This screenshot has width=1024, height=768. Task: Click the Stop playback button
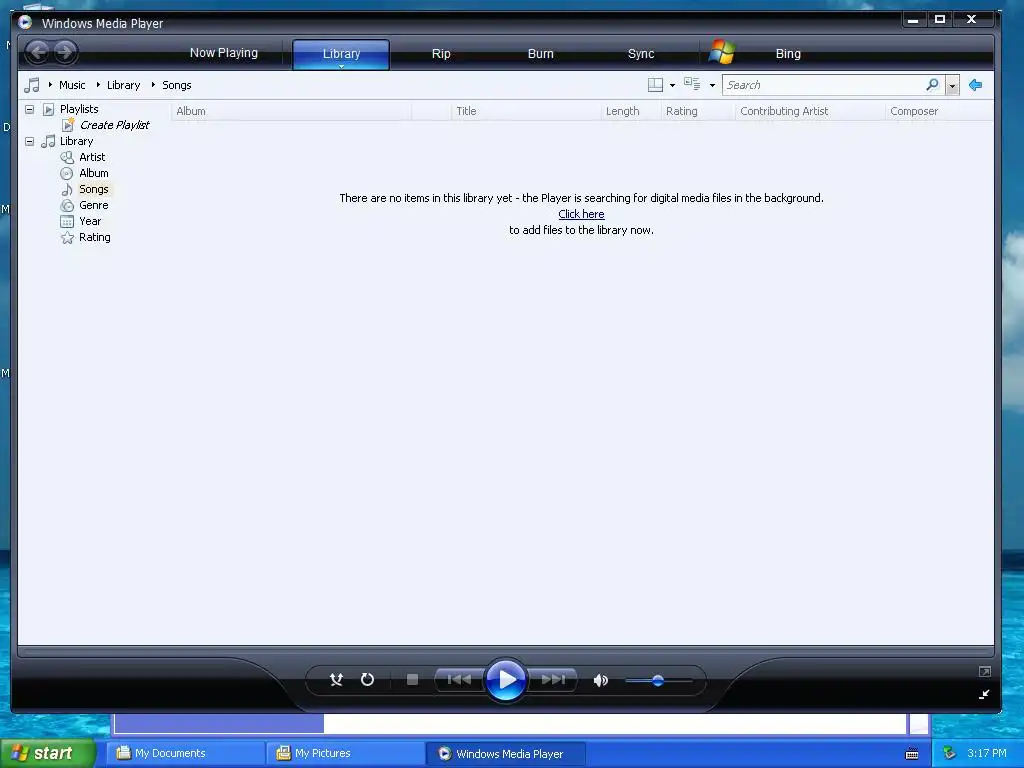412,680
